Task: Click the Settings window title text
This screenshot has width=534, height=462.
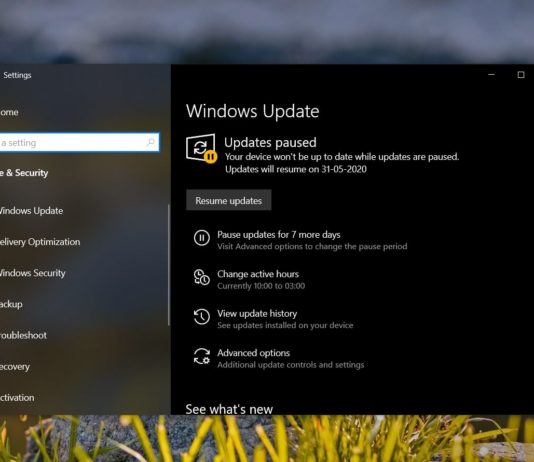Action: (x=17, y=75)
